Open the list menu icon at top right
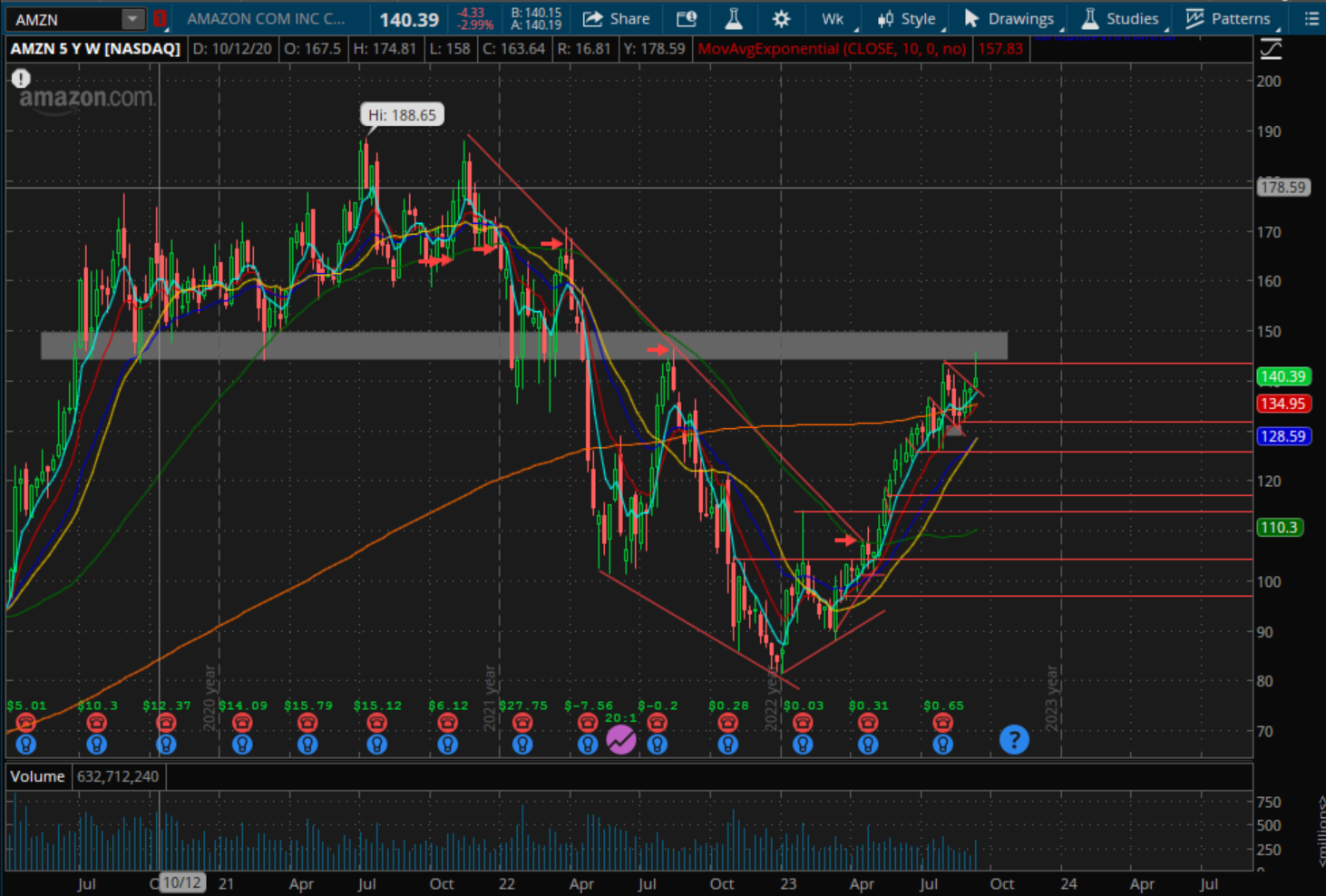1326x896 pixels. [x=1311, y=18]
